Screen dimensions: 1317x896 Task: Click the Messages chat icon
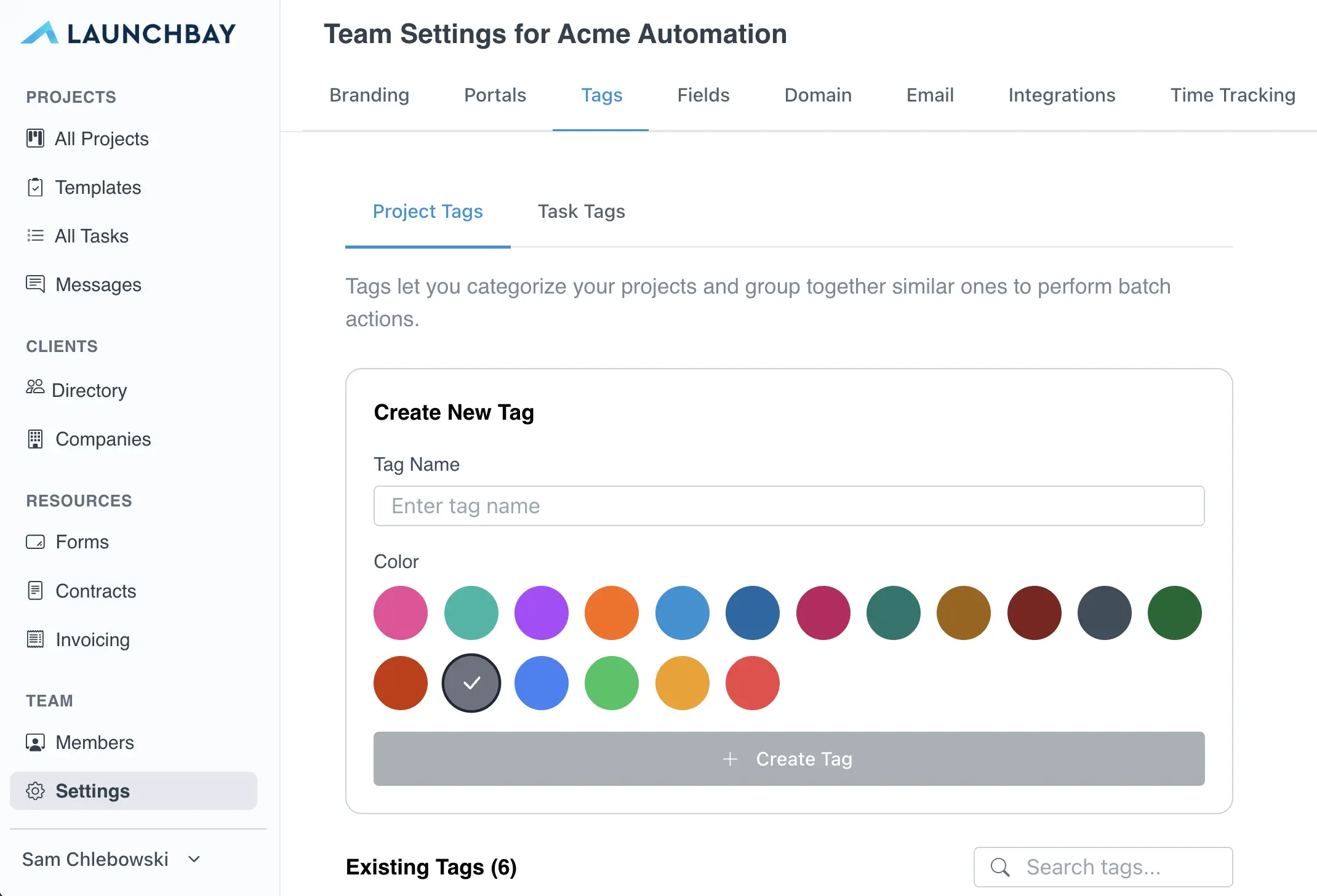pyautogui.click(x=35, y=284)
